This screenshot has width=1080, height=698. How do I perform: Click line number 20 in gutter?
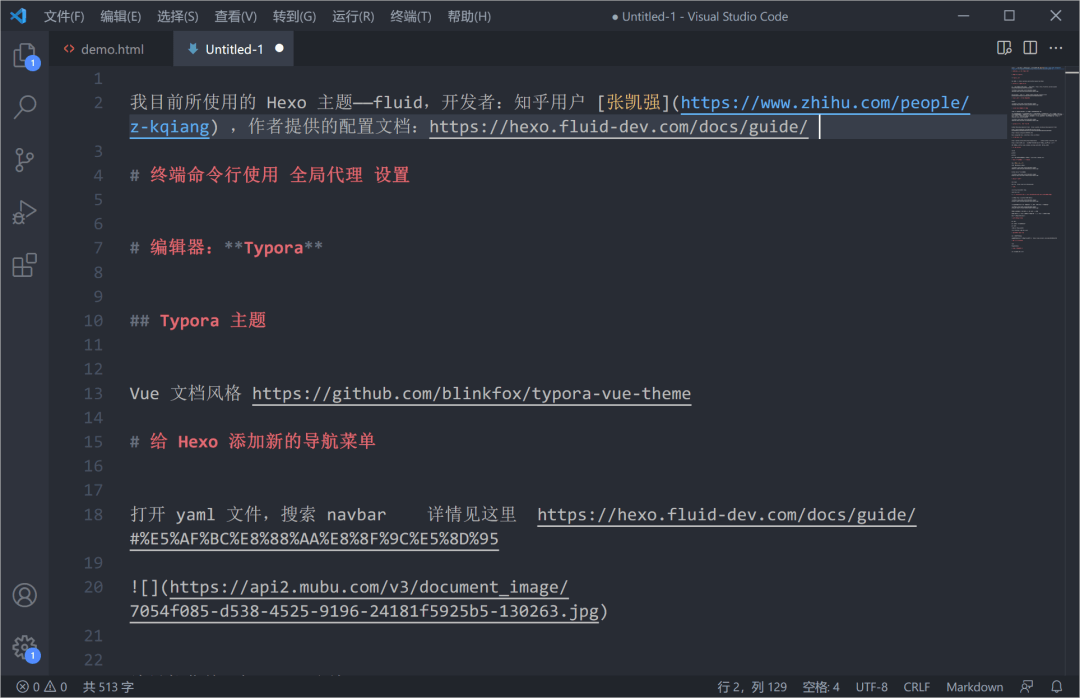tap(93, 587)
